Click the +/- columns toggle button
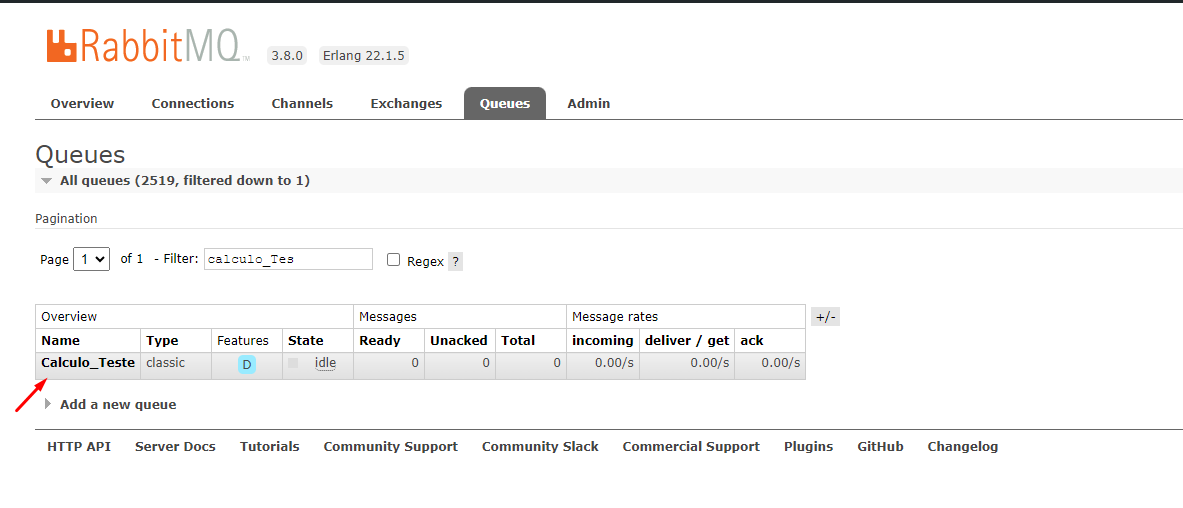Image resolution: width=1183 pixels, height=508 pixels. click(825, 317)
